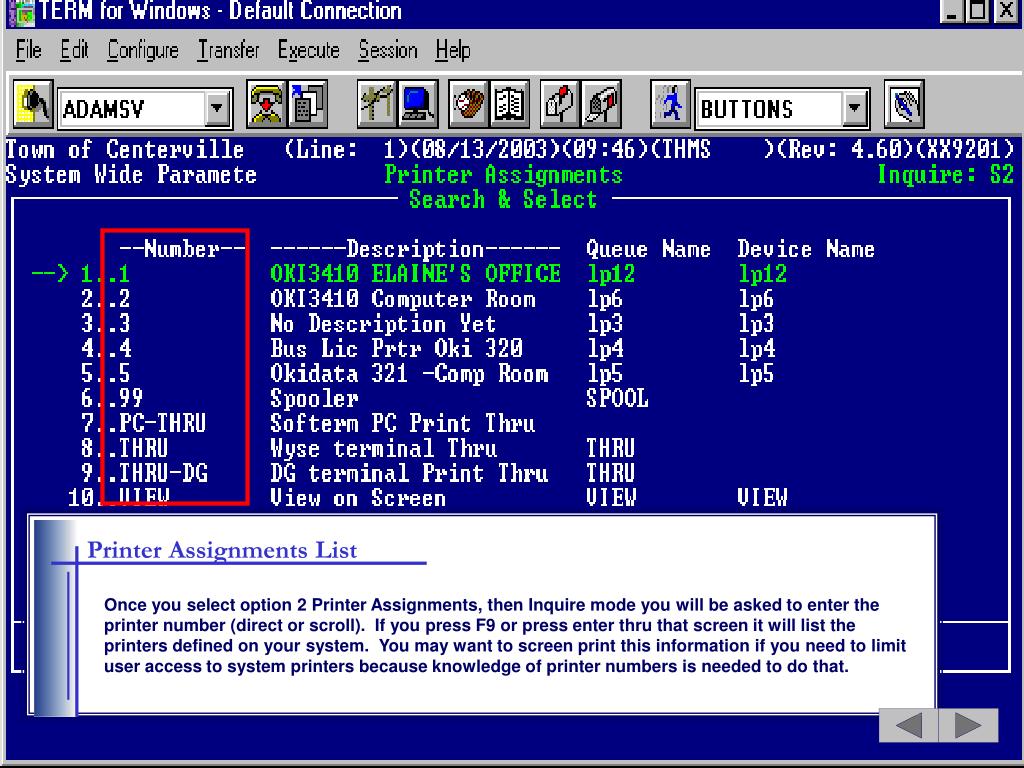Open the Session menu
The image size is (1024, 768).
(388, 50)
